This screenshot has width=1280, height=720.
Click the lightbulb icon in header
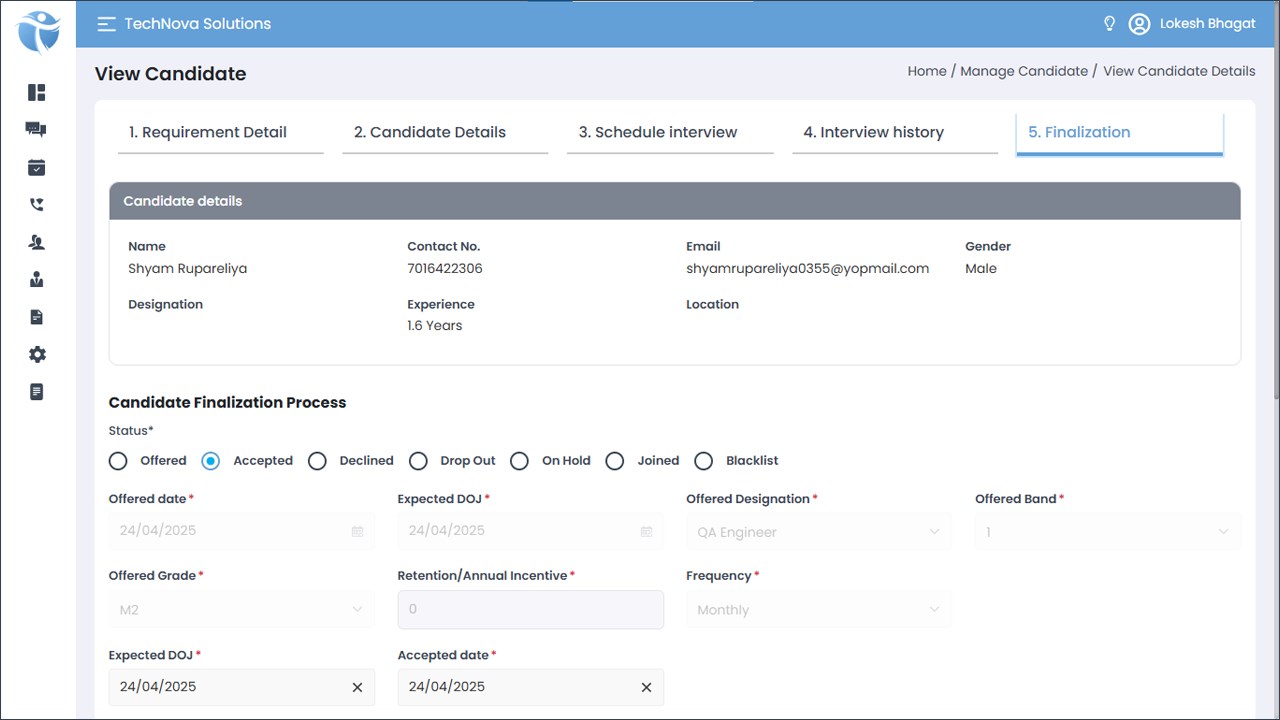1109,24
